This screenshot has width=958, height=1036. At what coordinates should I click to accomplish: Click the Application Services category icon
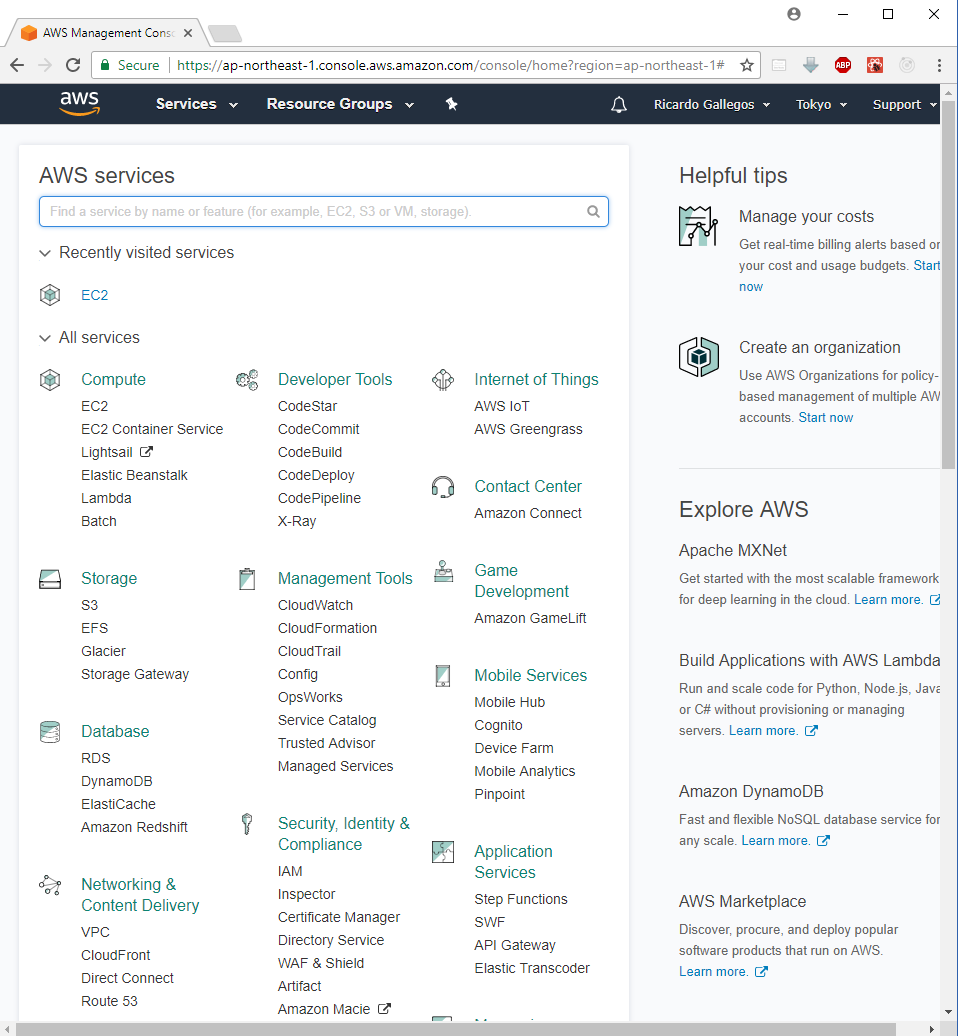click(443, 852)
